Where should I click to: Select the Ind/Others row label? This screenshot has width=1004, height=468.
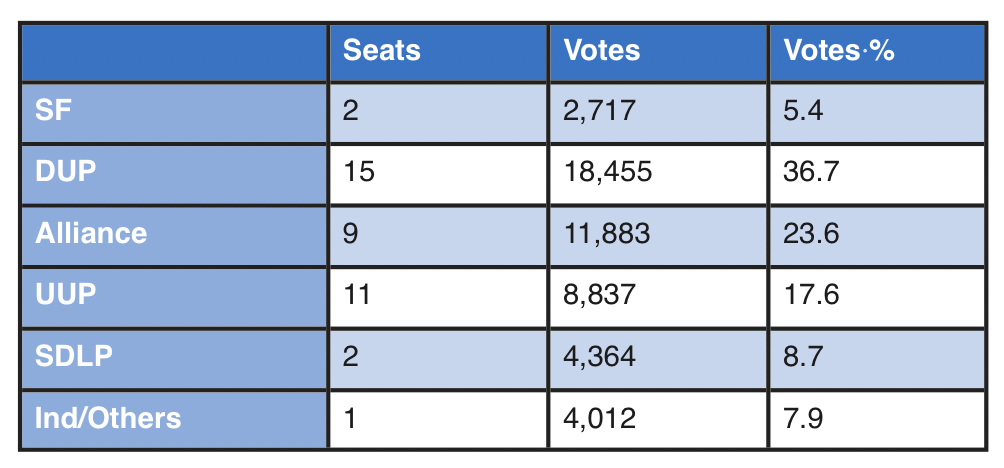click(108, 416)
